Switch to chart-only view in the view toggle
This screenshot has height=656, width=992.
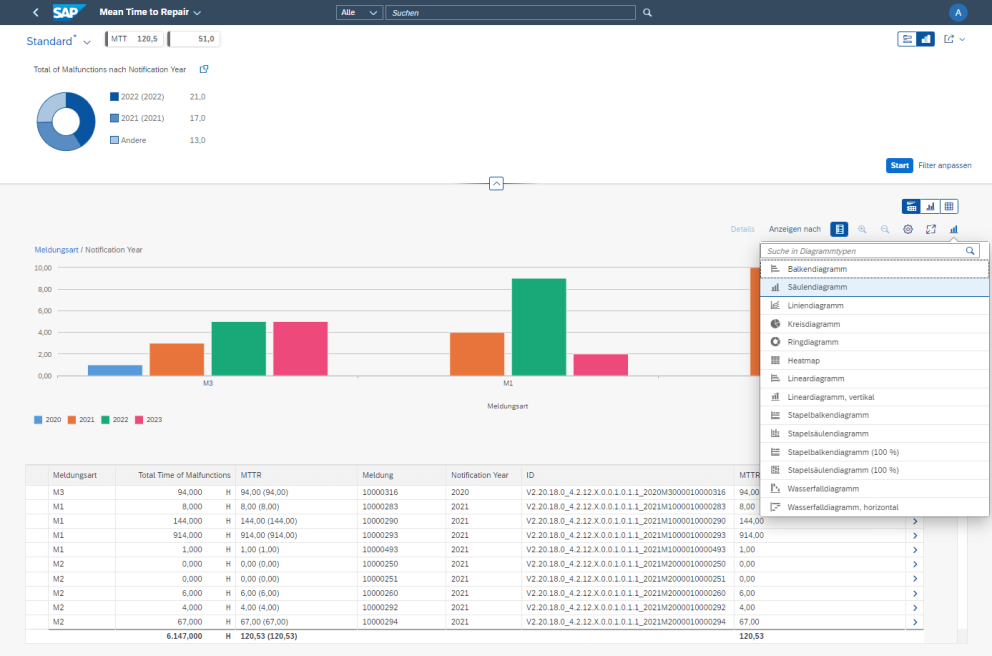[x=929, y=205]
